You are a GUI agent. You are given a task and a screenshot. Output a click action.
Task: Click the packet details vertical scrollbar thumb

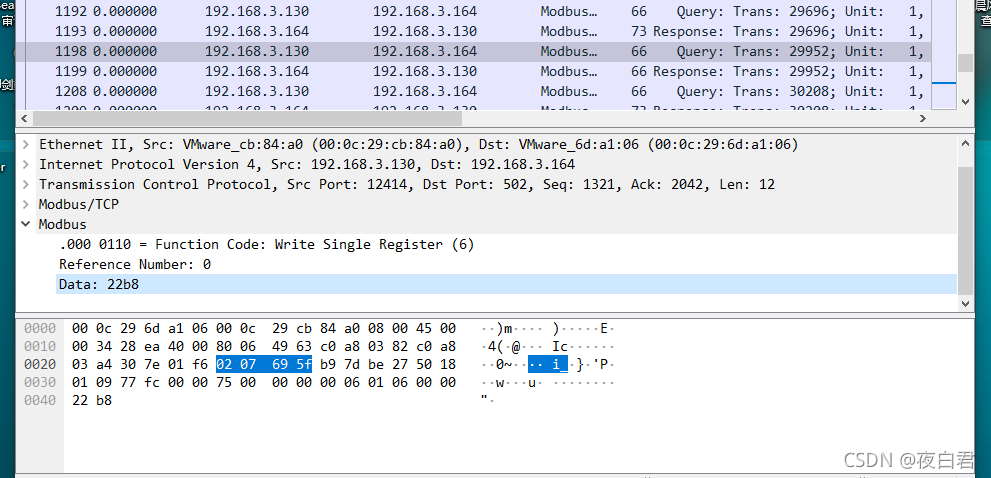pyautogui.click(x=964, y=231)
